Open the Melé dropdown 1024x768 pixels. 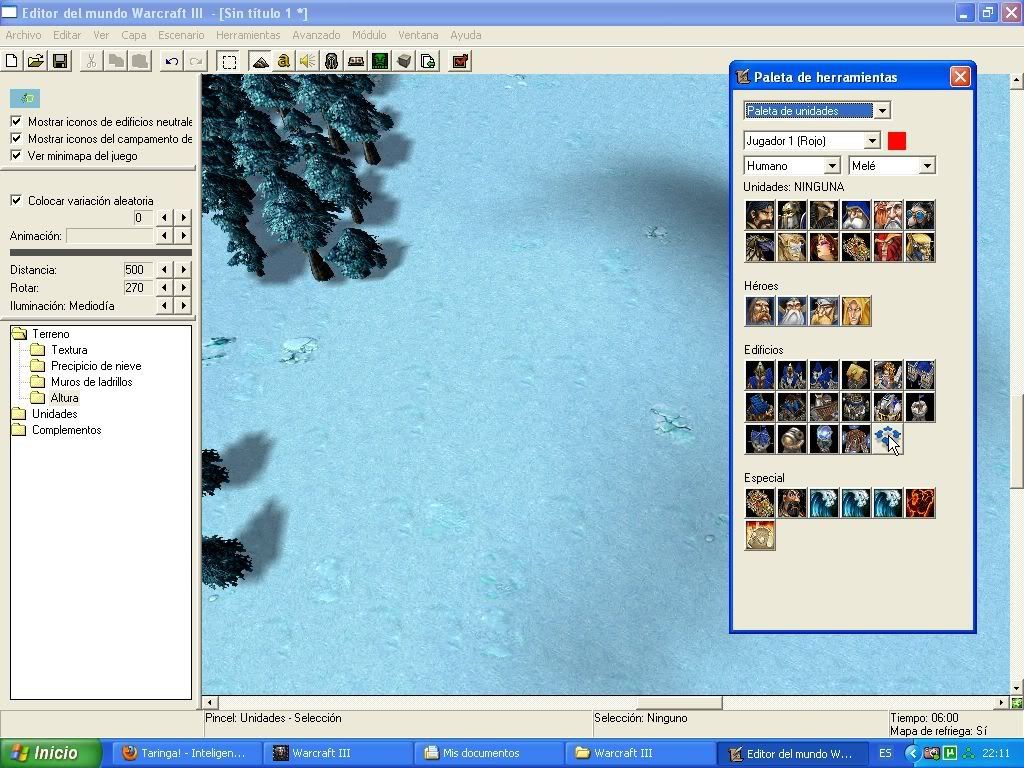pyautogui.click(x=927, y=166)
